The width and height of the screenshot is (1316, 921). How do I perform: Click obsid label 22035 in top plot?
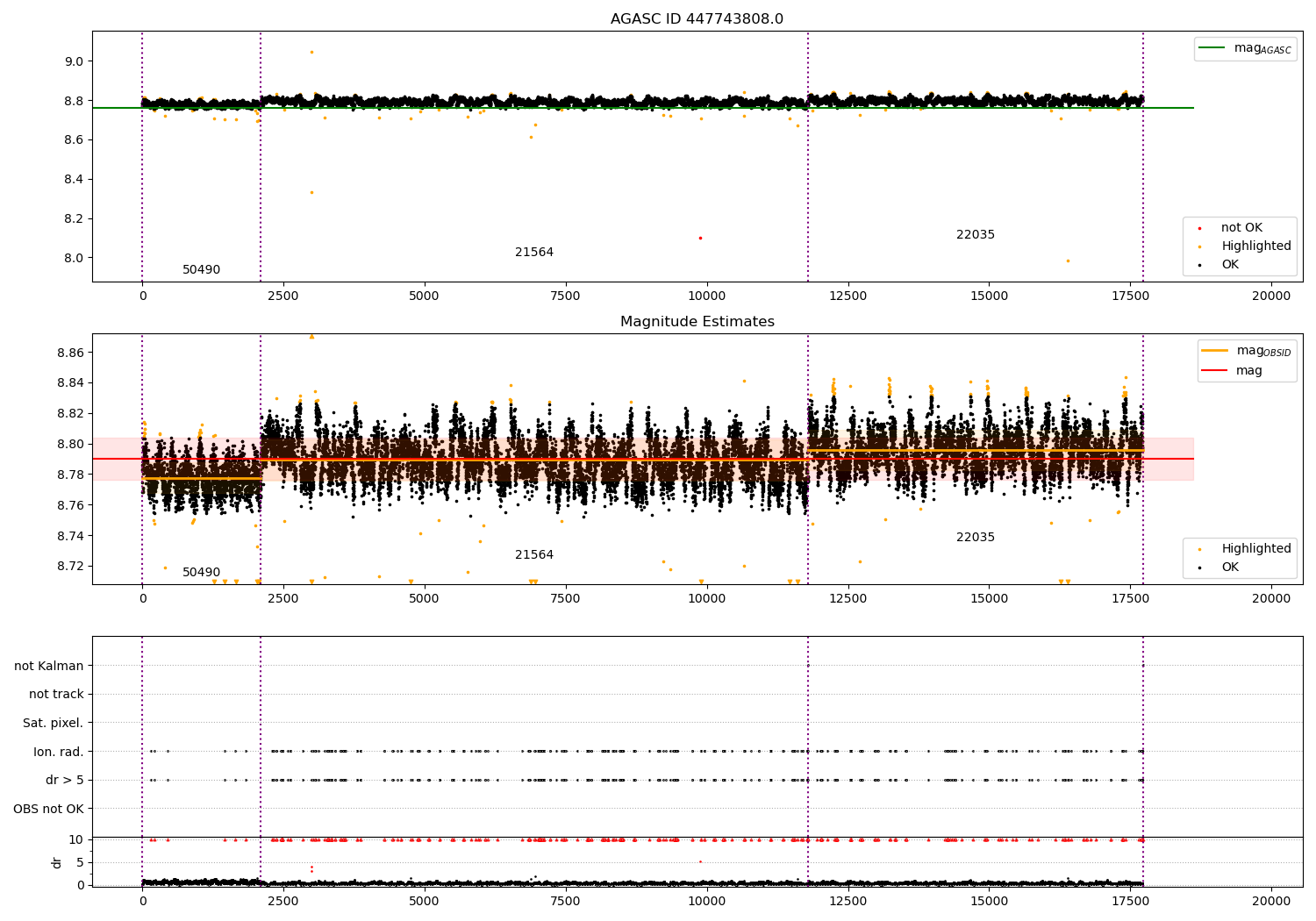click(x=976, y=235)
